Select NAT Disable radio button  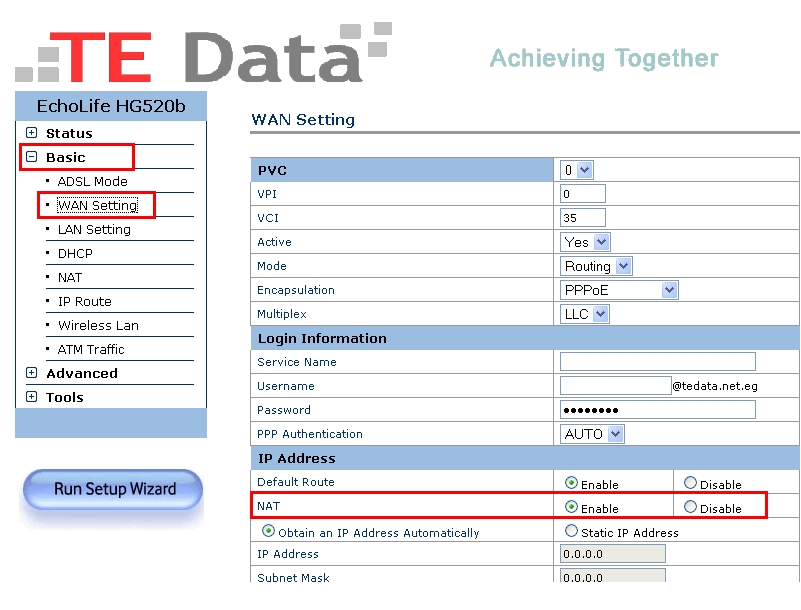coord(690,508)
